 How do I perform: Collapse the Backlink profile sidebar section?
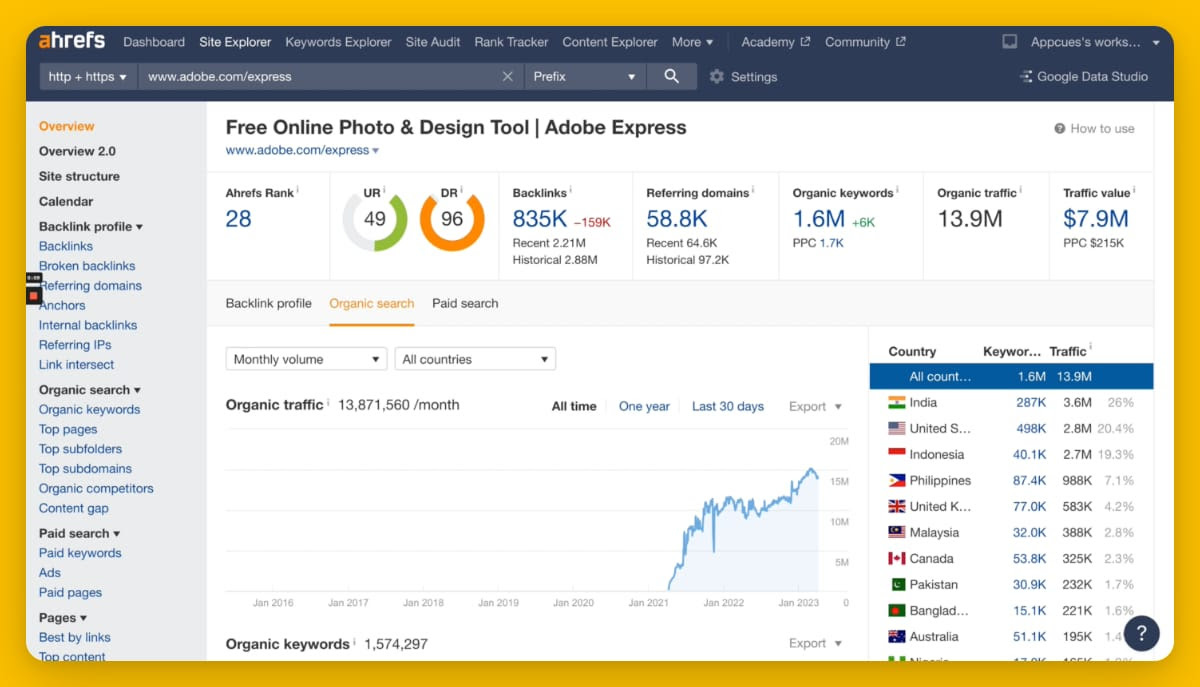91,226
